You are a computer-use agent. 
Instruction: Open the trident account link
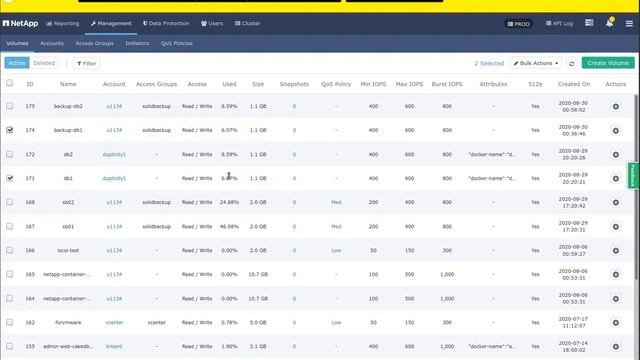coord(114,347)
